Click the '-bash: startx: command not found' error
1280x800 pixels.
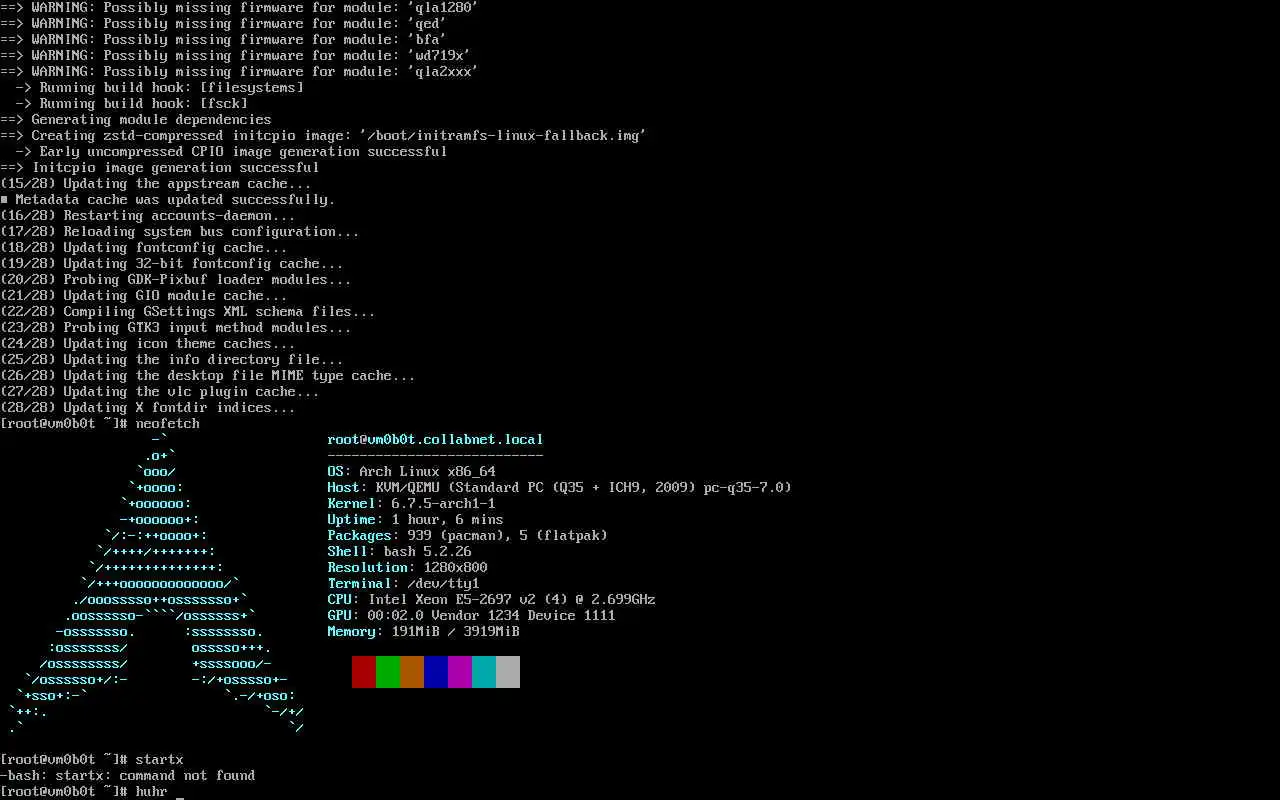(x=128, y=776)
